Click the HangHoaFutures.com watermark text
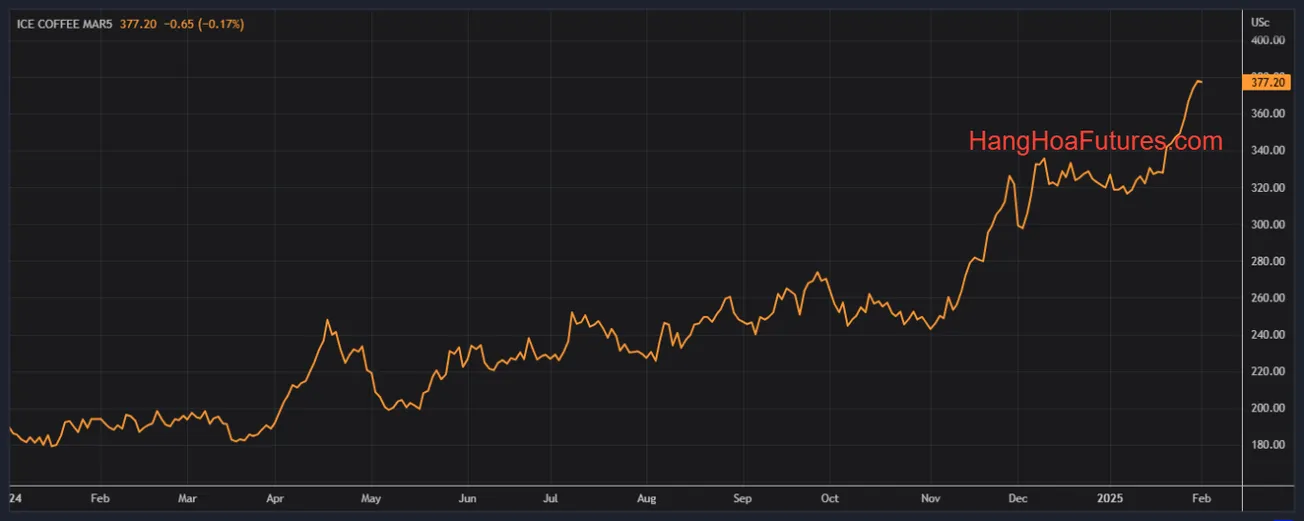 (x=1095, y=142)
